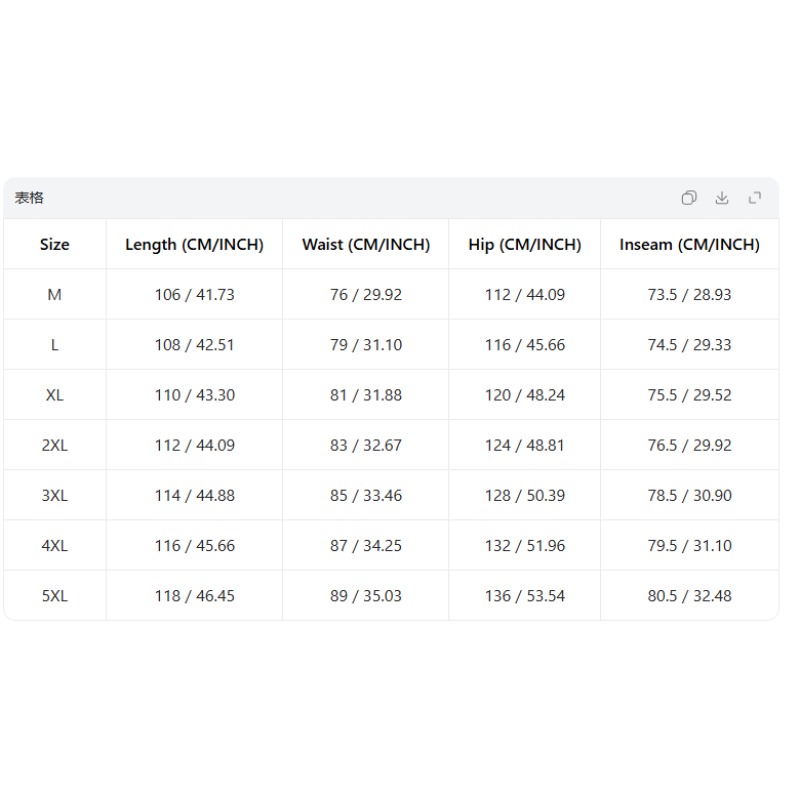This screenshot has height=800, width=800.
Task: Click the 79 / 31.10 waist cell
Action: [x=366, y=345]
